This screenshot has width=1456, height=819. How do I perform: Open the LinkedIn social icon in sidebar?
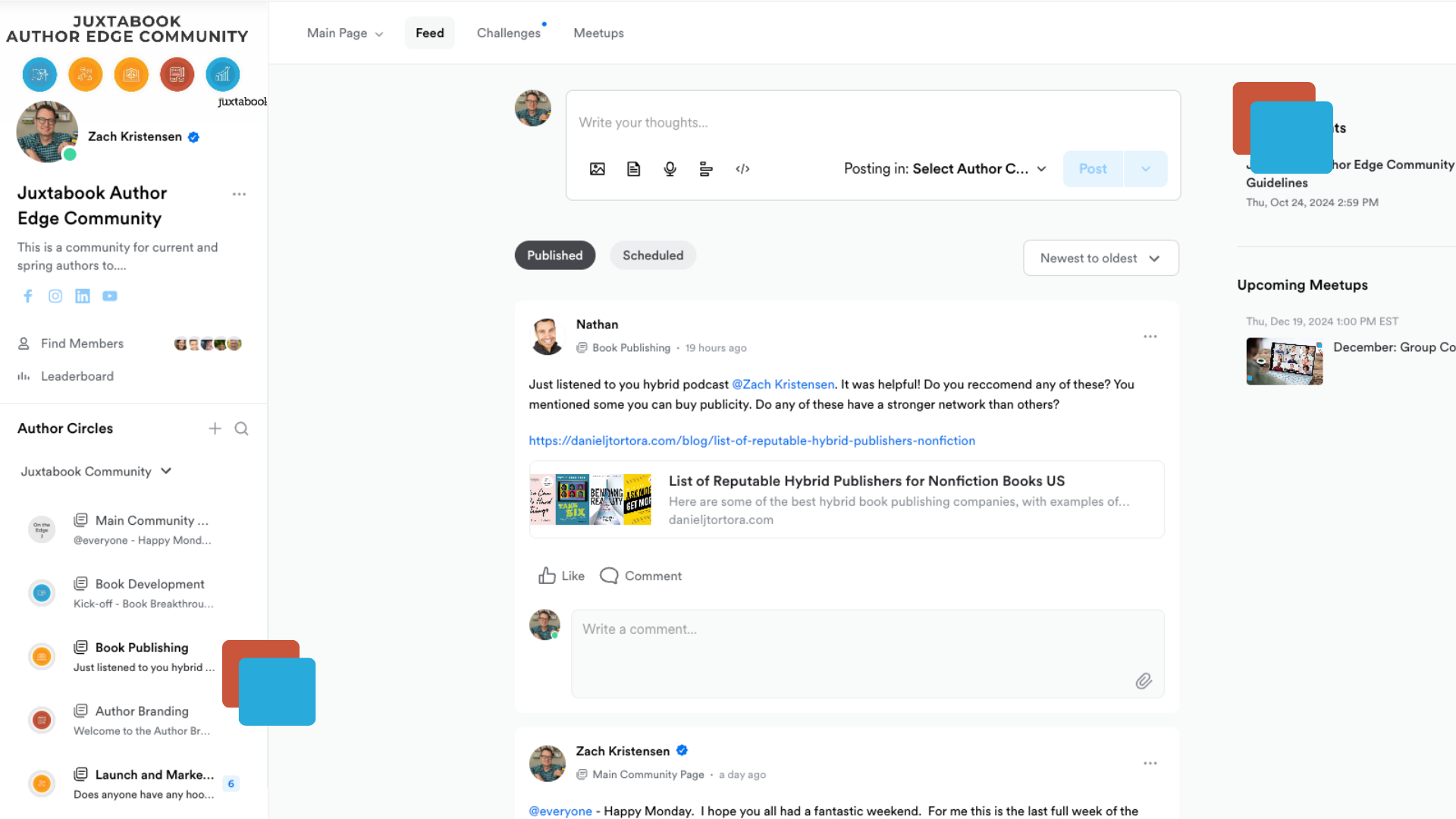83,297
